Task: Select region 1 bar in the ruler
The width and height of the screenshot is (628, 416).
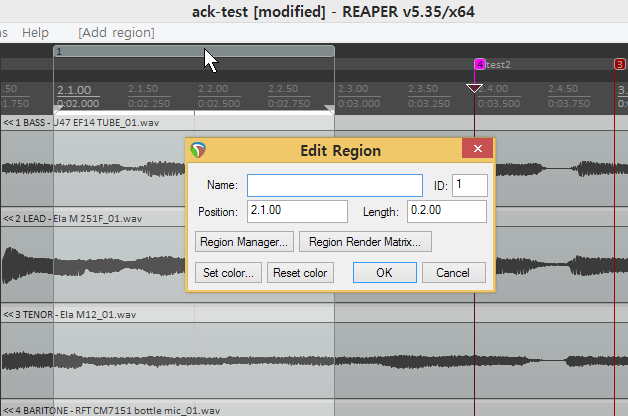Action: (x=194, y=51)
